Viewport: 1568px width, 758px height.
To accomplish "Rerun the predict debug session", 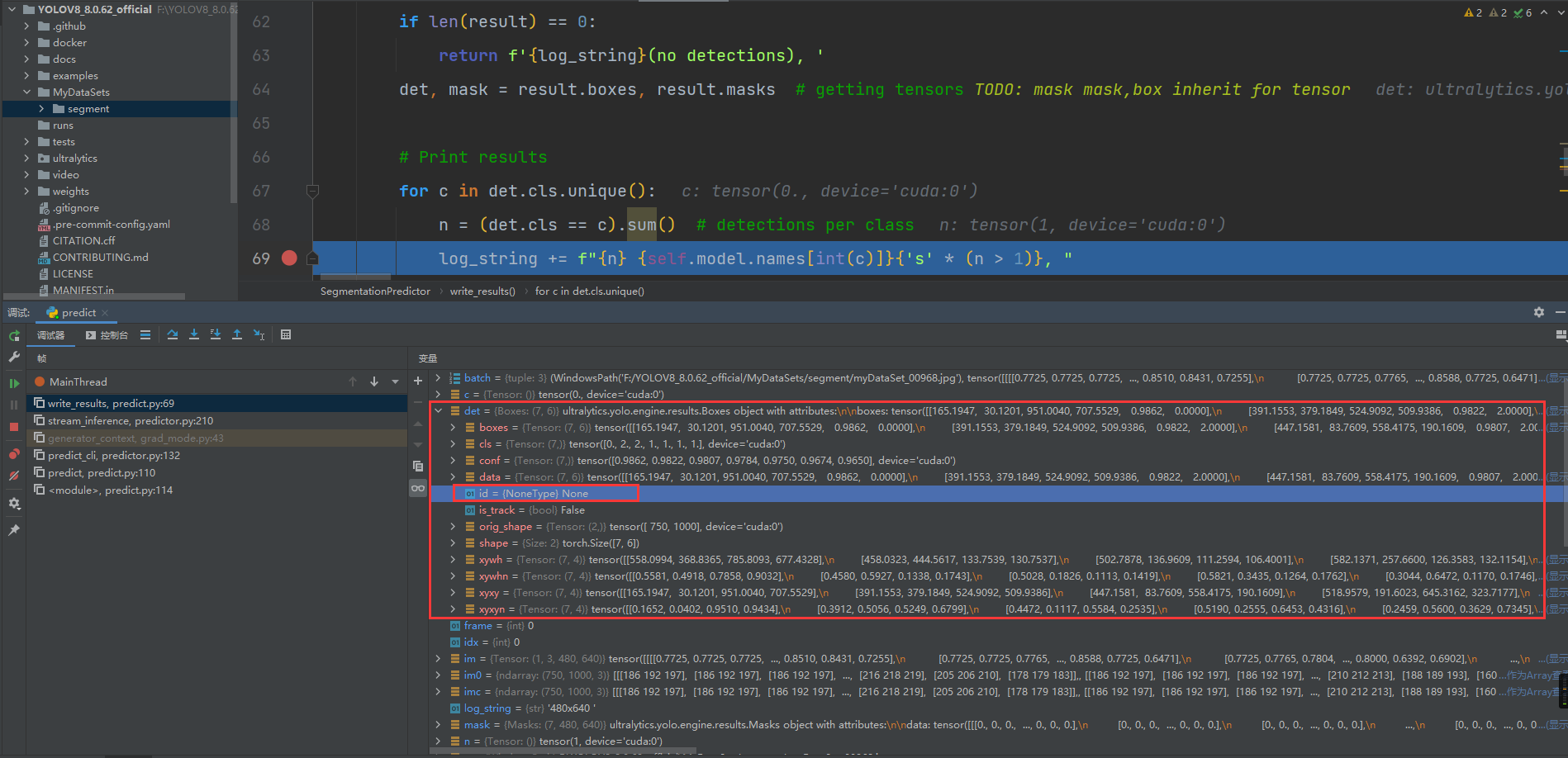I will [13, 335].
